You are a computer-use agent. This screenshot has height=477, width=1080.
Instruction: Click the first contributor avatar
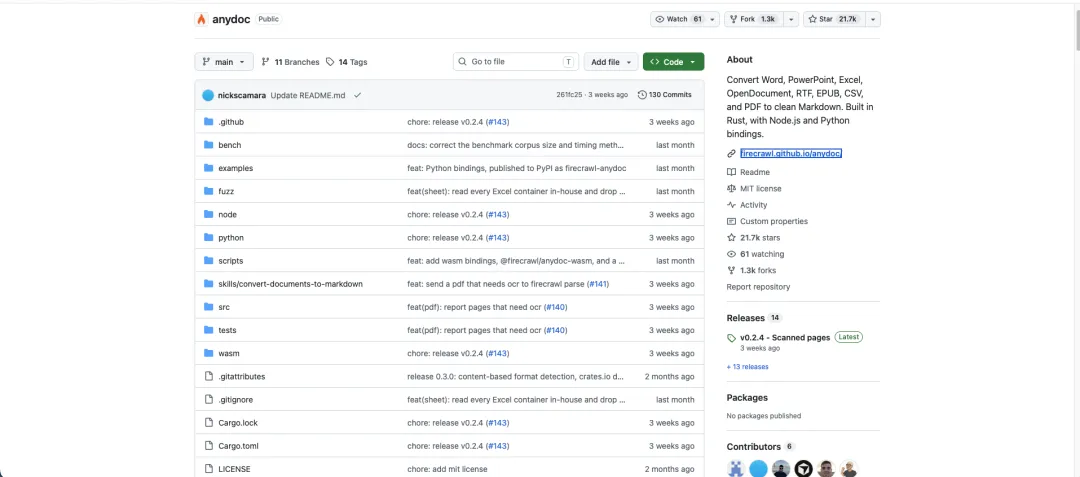(736, 469)
